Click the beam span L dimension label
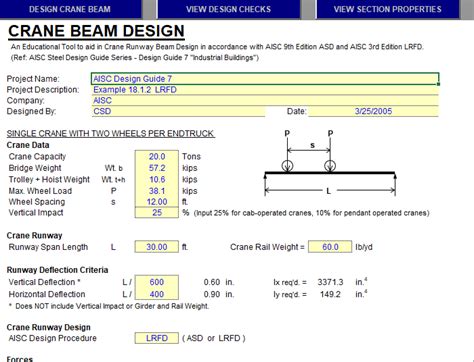Viewport: 474px width, 362px height. pyautogui.click(x=328, y=191)
